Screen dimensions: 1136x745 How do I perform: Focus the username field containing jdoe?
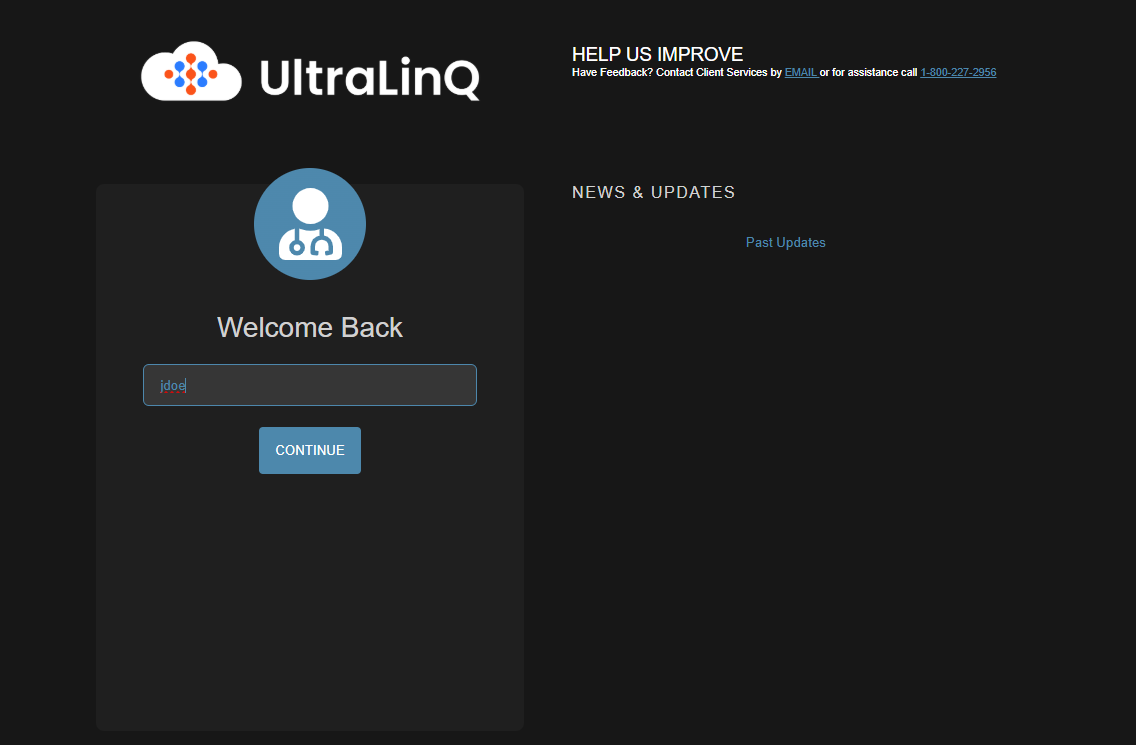[x=310, y=385]
